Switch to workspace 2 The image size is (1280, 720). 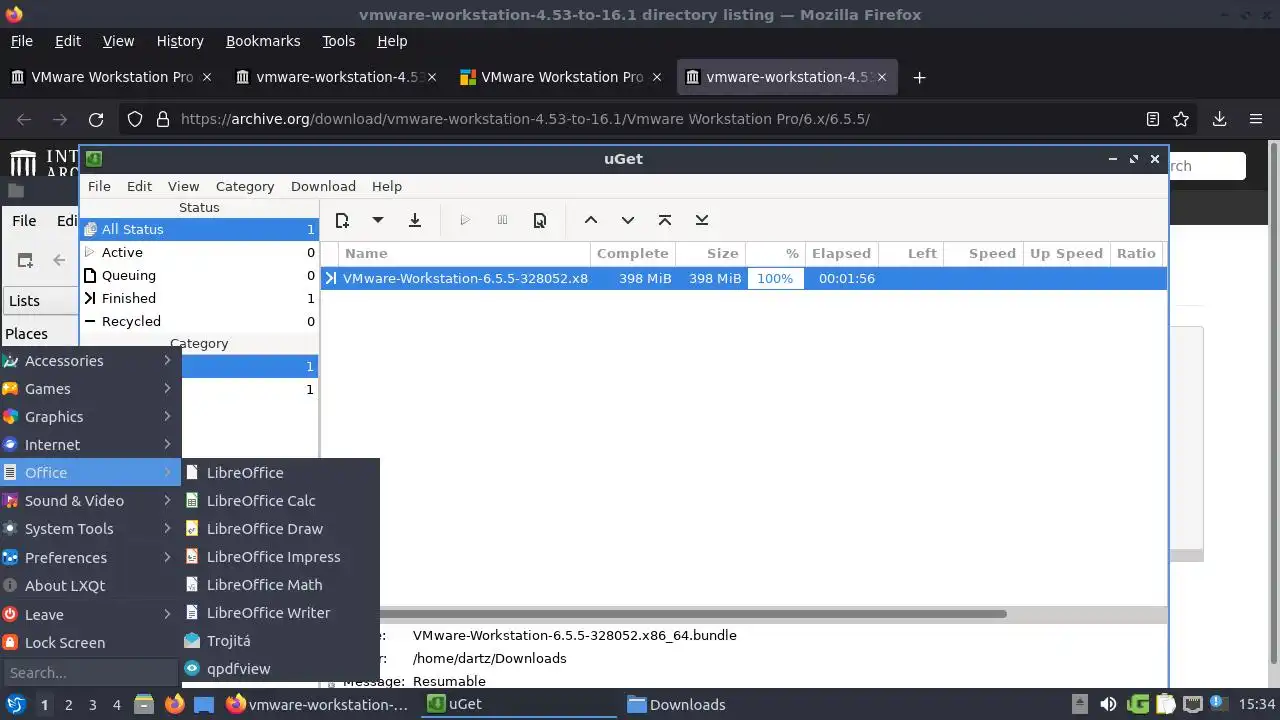(68, 704)
